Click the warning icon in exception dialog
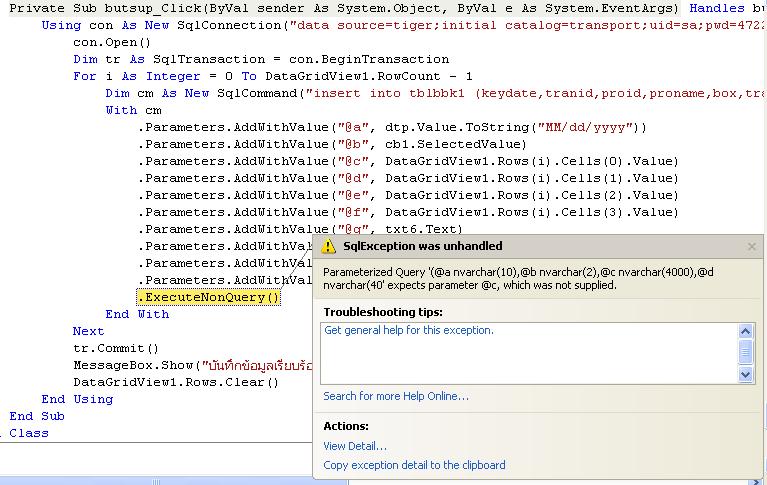This screenshot has height=485, width=767. (328, 246)
